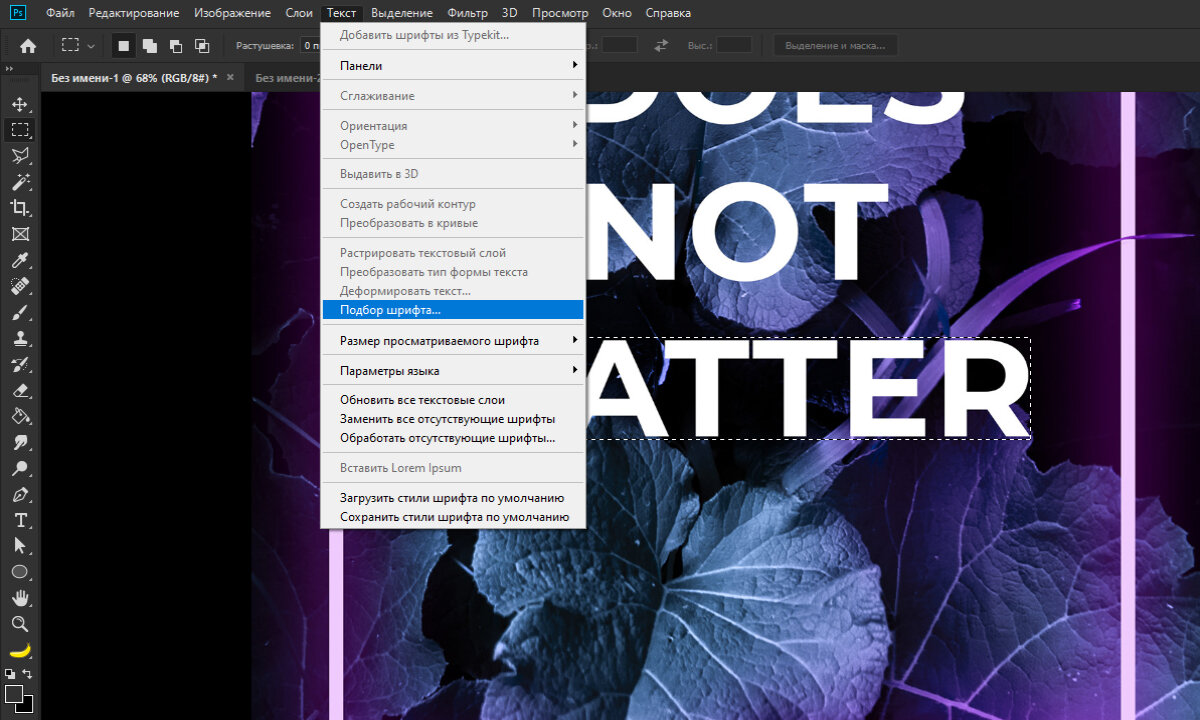
Task: Select the Clone Stamp tool
Action: pyautogui.click(x=19, y=338)
